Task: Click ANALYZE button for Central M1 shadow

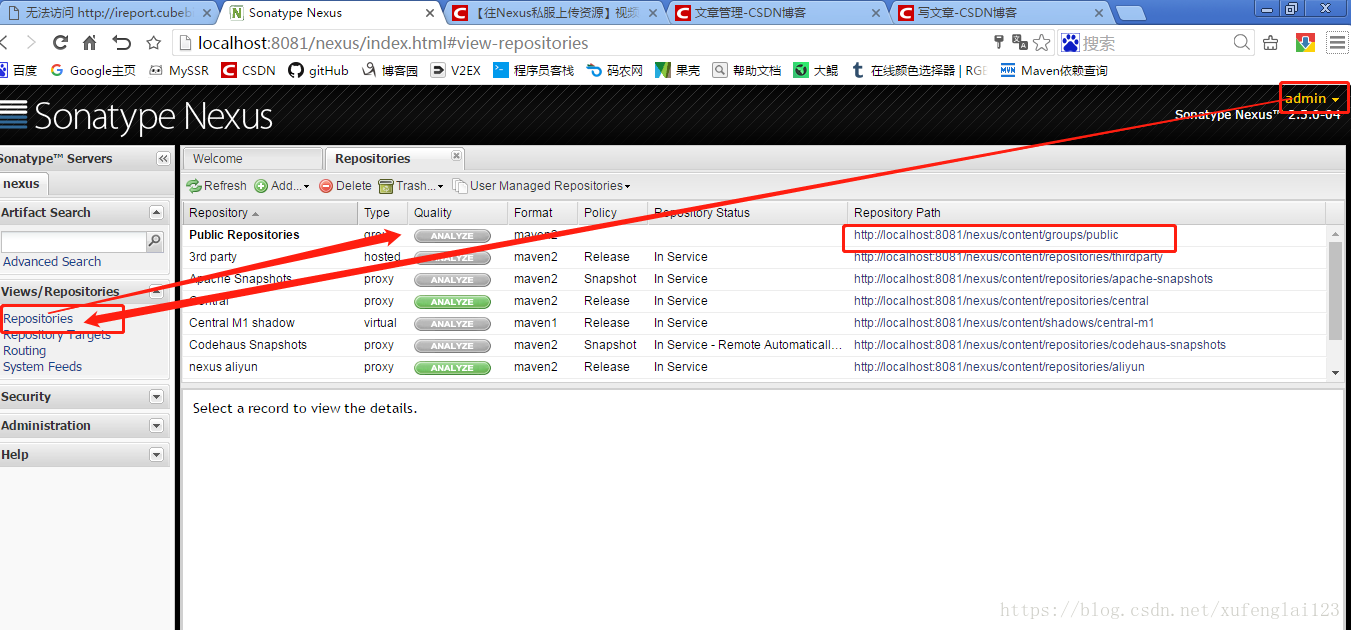Action: [x=452, y=324]
